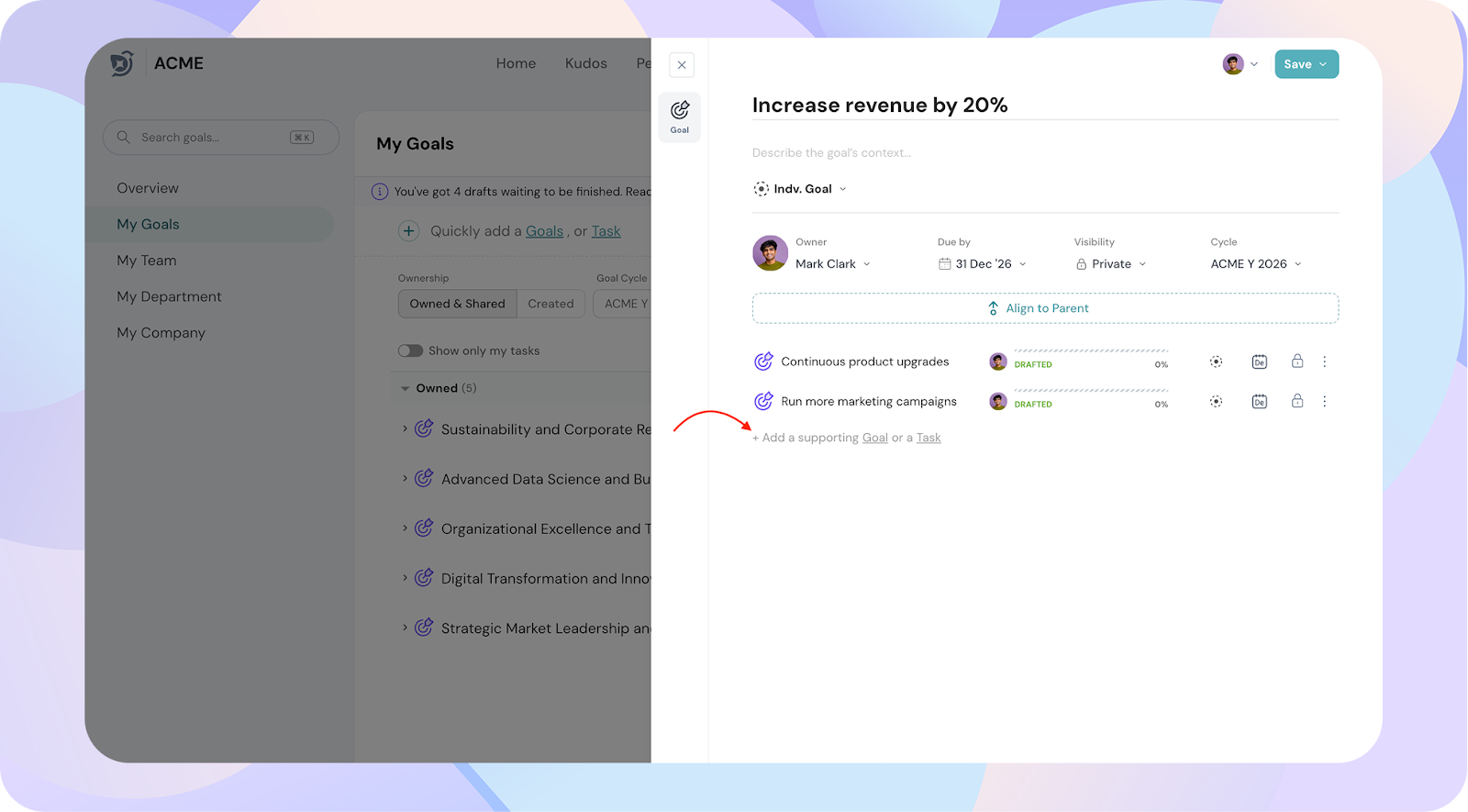This screenshot has height=812, width=1468.
Task: Select the Owned & Shared ownership filter
Action: (x=458, y=304)
